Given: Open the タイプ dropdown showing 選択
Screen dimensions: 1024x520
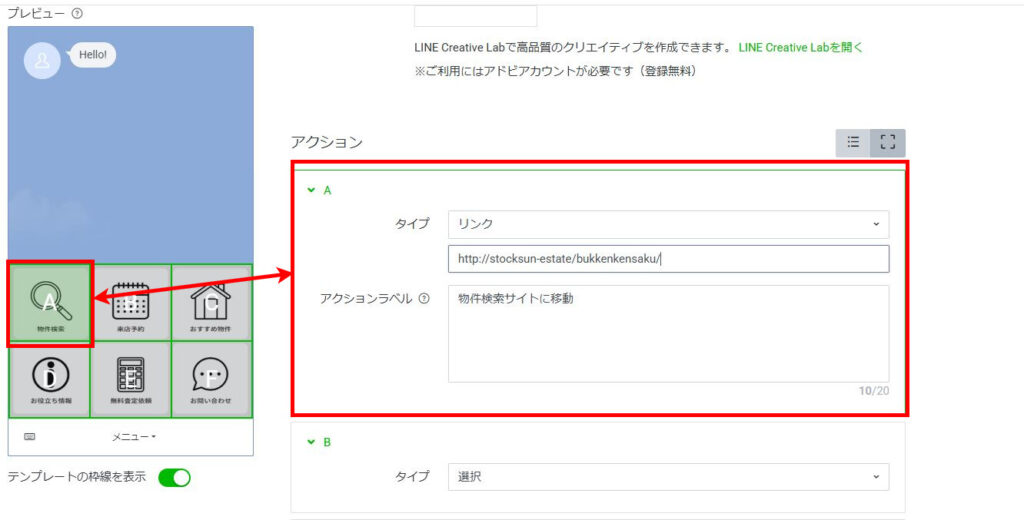Looking at the screenshot, I should point(668,477).
